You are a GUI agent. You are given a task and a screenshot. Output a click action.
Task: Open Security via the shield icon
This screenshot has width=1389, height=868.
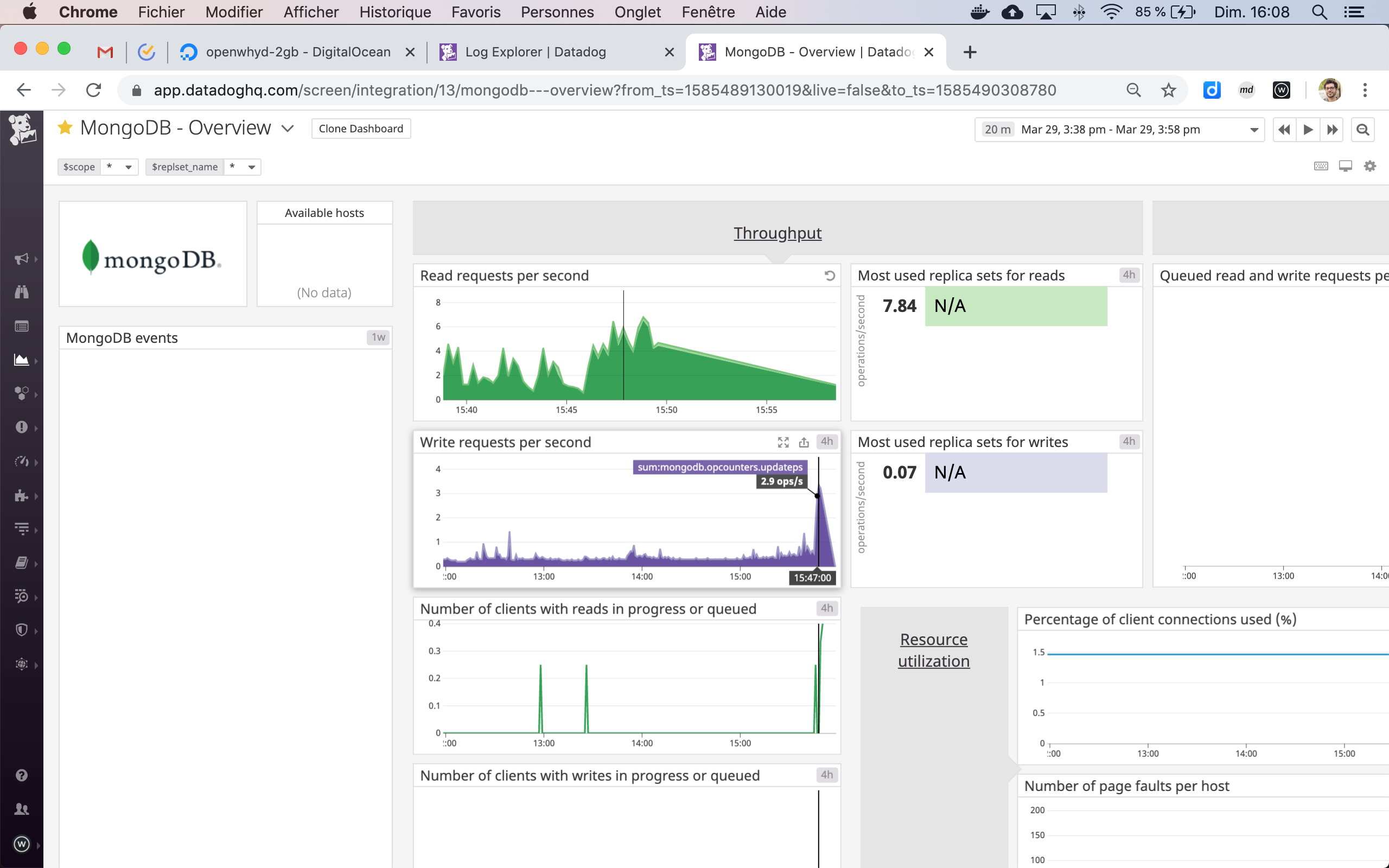[21, 630]
